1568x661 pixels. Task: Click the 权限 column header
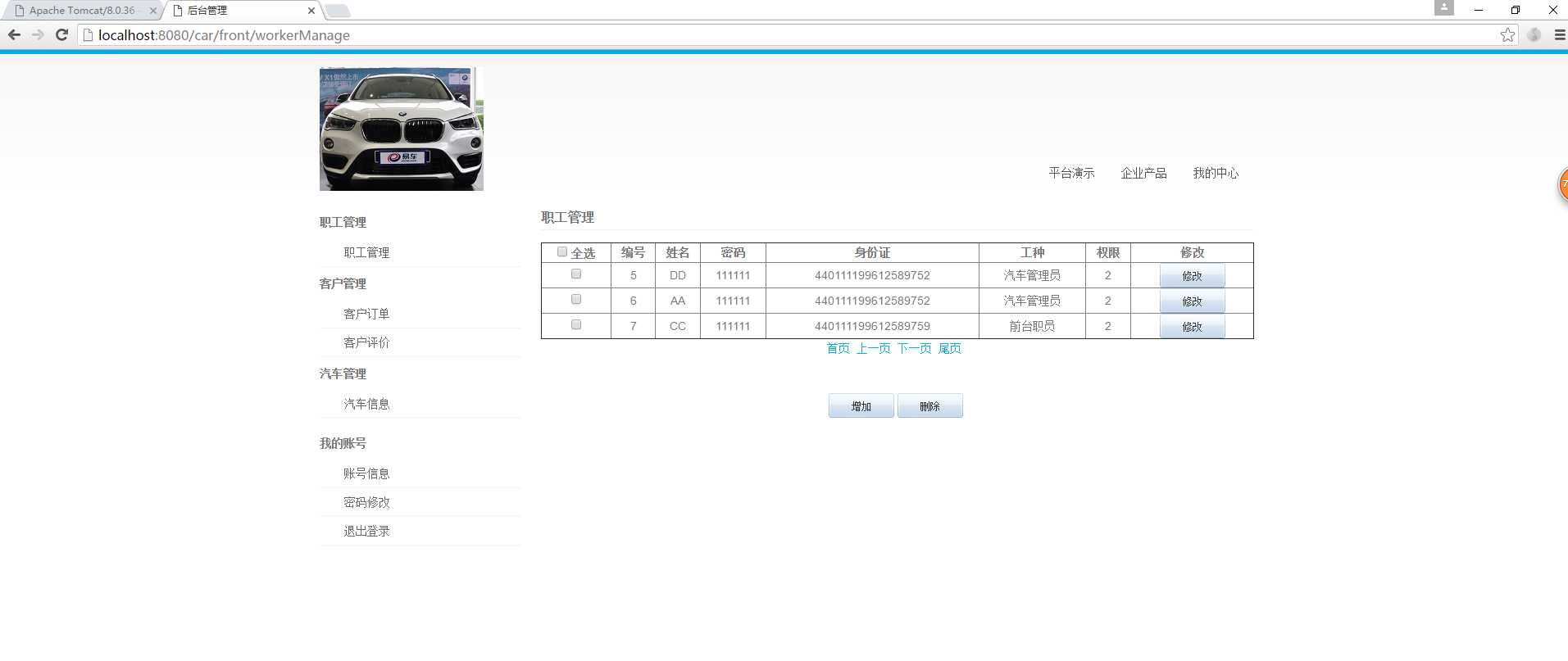click(x=1108, y=252)
